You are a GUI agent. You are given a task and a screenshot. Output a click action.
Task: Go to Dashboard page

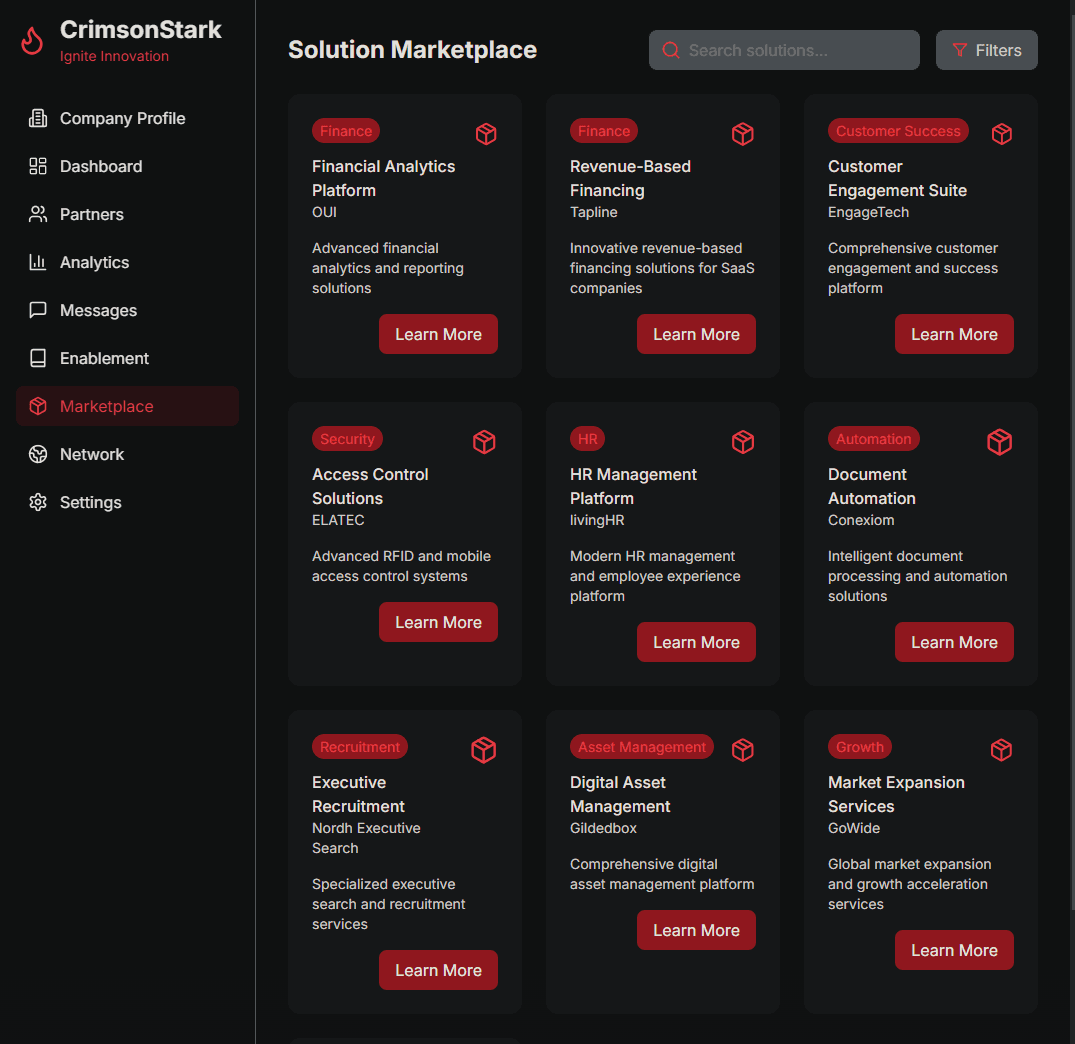click(x=128, y=167)
